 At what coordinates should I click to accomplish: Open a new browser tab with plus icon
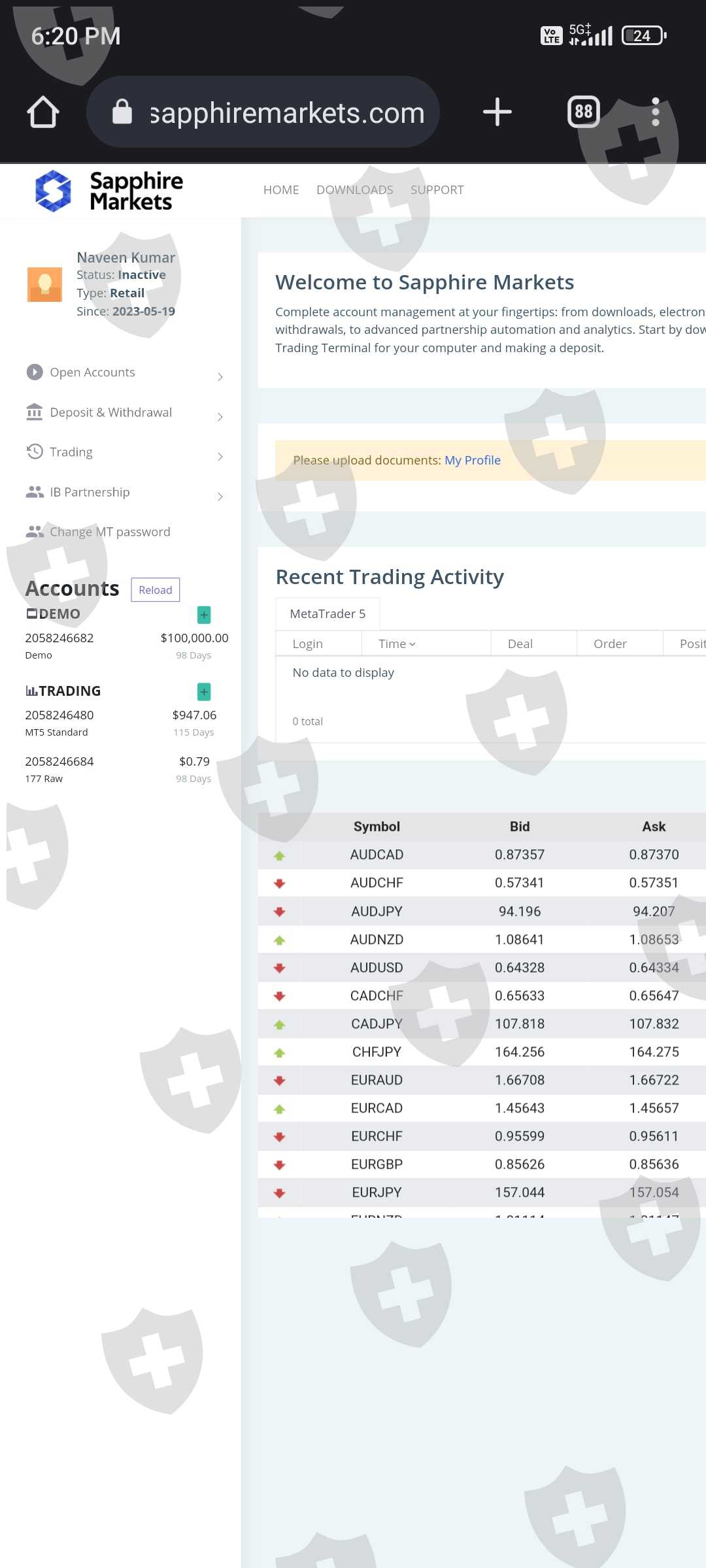[x=497, y=112]
